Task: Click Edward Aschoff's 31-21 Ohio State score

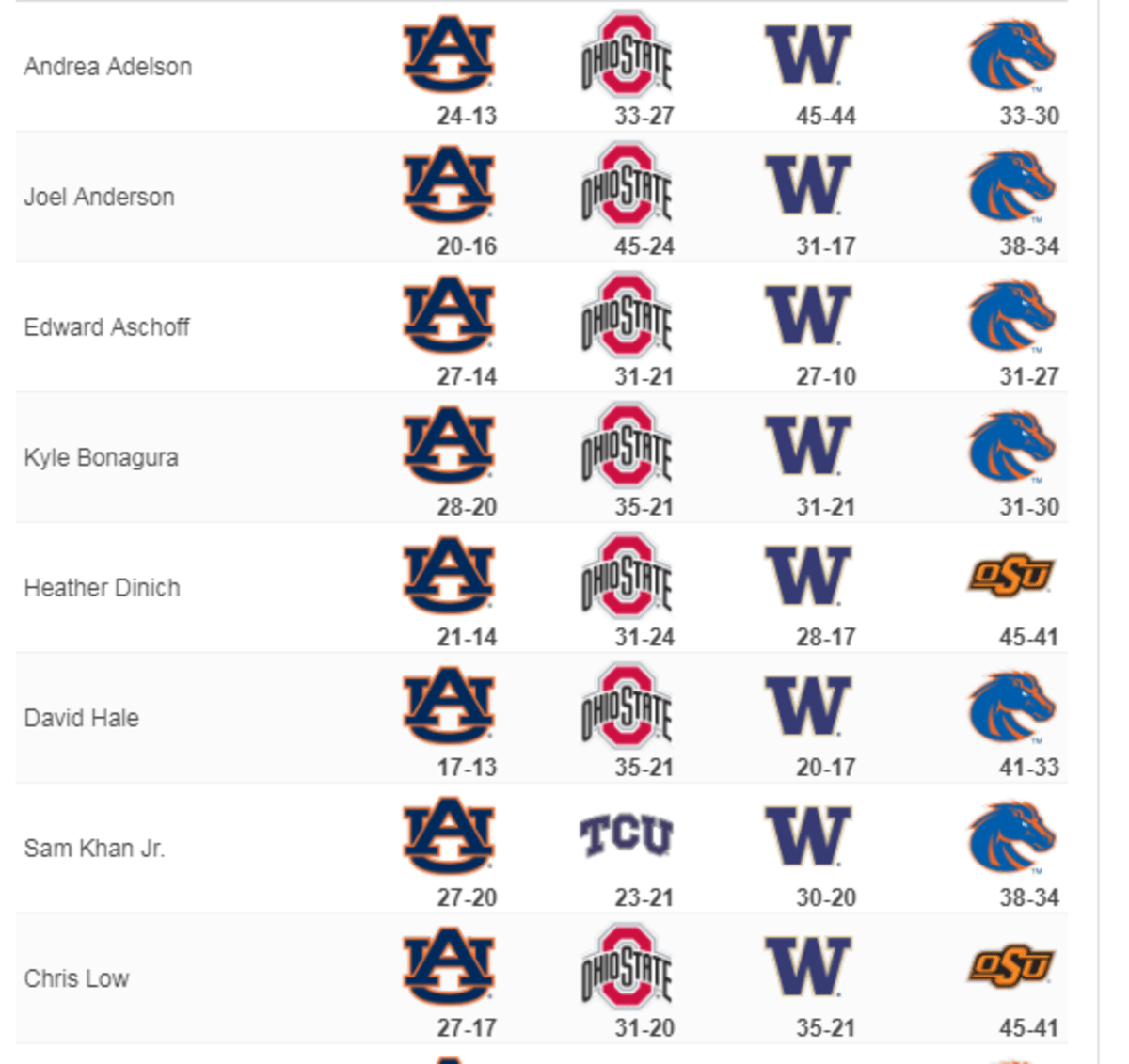Action: pos(644,376)
